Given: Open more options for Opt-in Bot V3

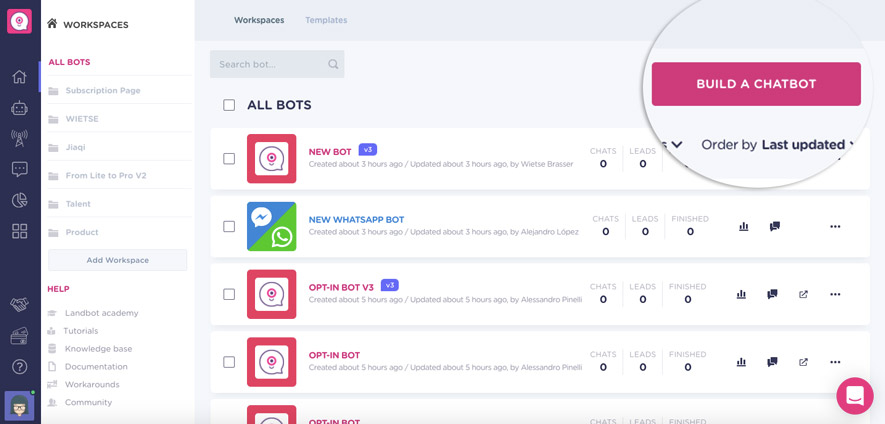Looking at the screenshot, I should click(835, 294).
